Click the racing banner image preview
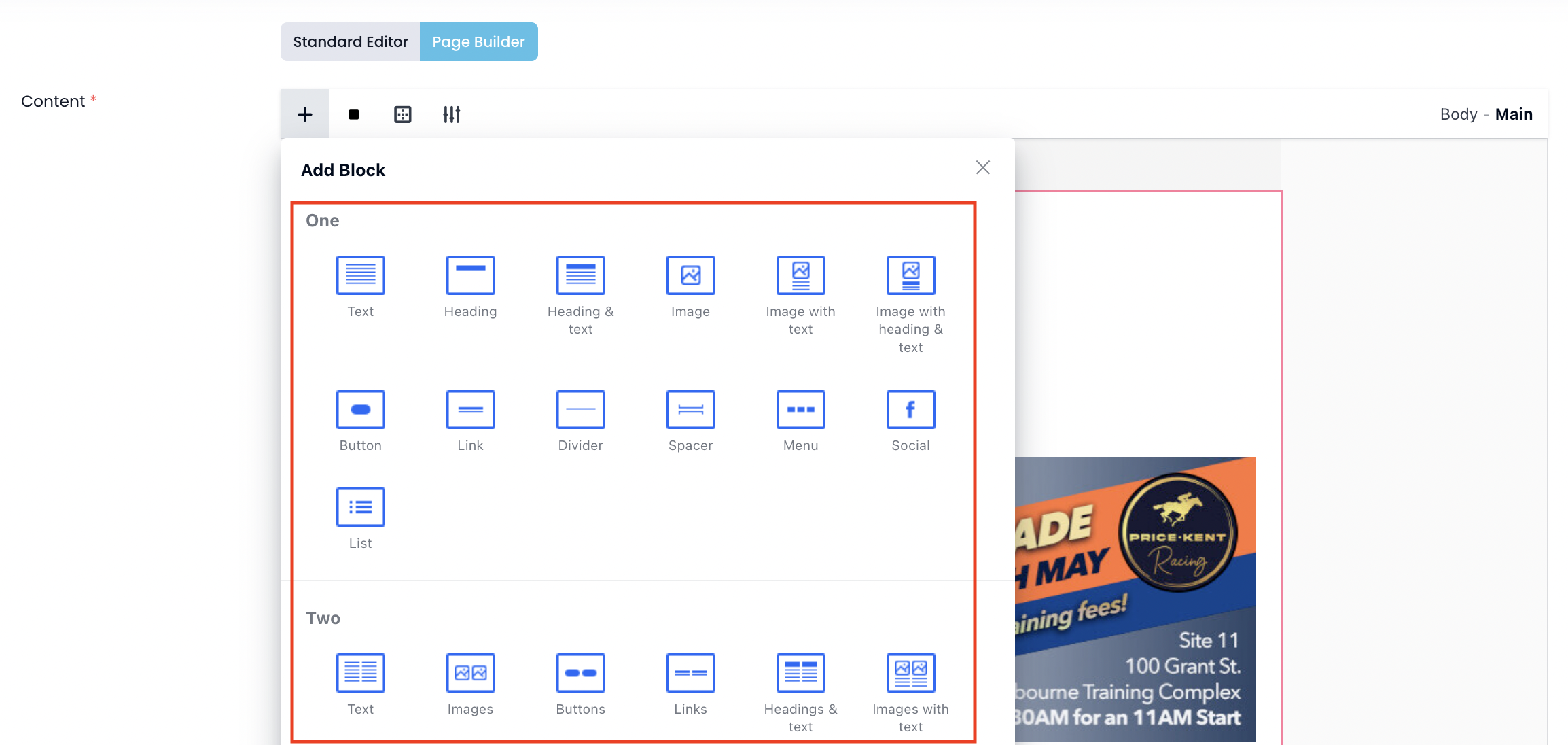Image resolution: width=1568 pixels, height=745 pixels. [x=1135, y=598]
